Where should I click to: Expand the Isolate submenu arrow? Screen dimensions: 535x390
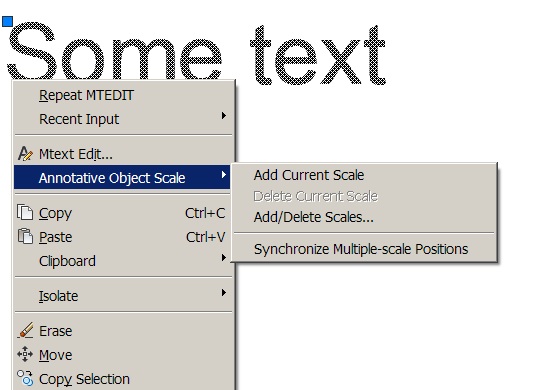click(223, 293)
